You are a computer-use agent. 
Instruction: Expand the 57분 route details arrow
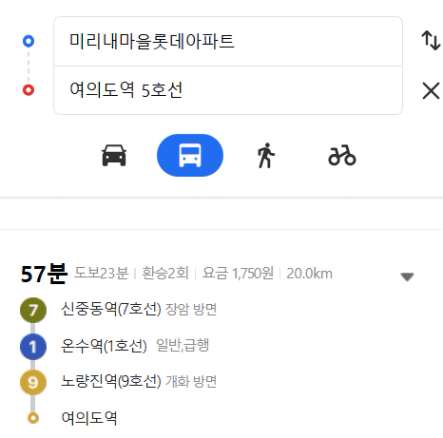click(x=407, y=277)
